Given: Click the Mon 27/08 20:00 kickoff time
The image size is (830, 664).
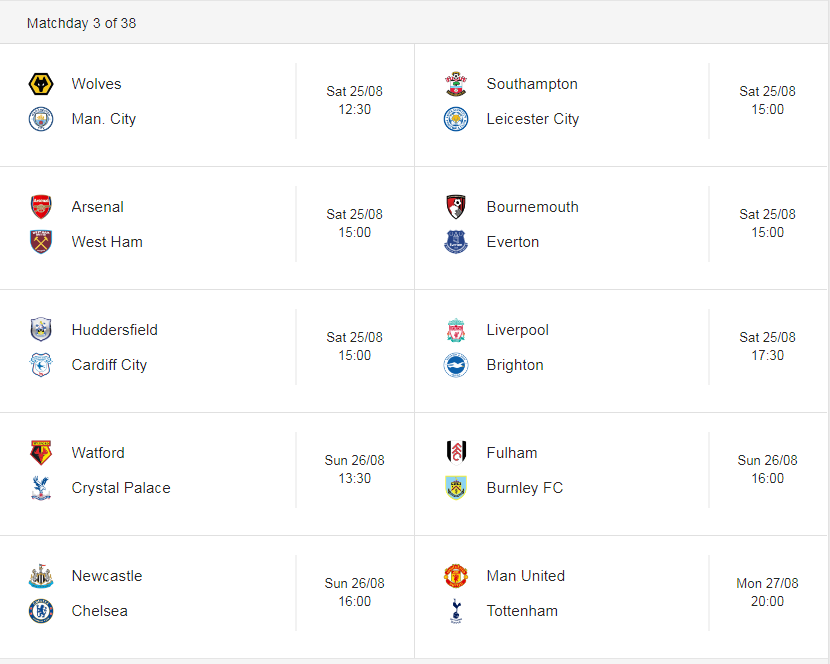Looking at the screenshot, I should [x=767, y=592].
